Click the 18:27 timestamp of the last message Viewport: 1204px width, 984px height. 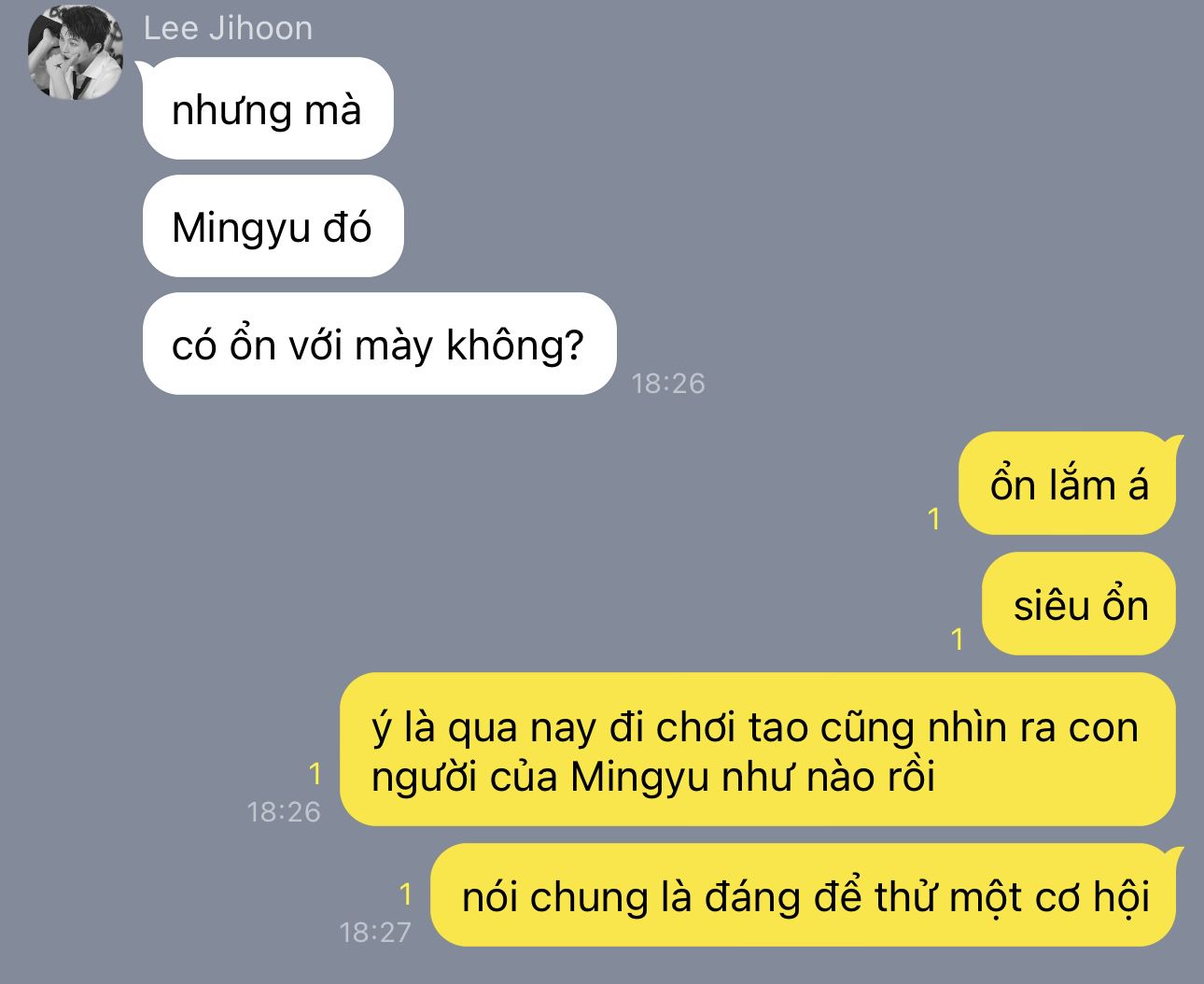375,932
